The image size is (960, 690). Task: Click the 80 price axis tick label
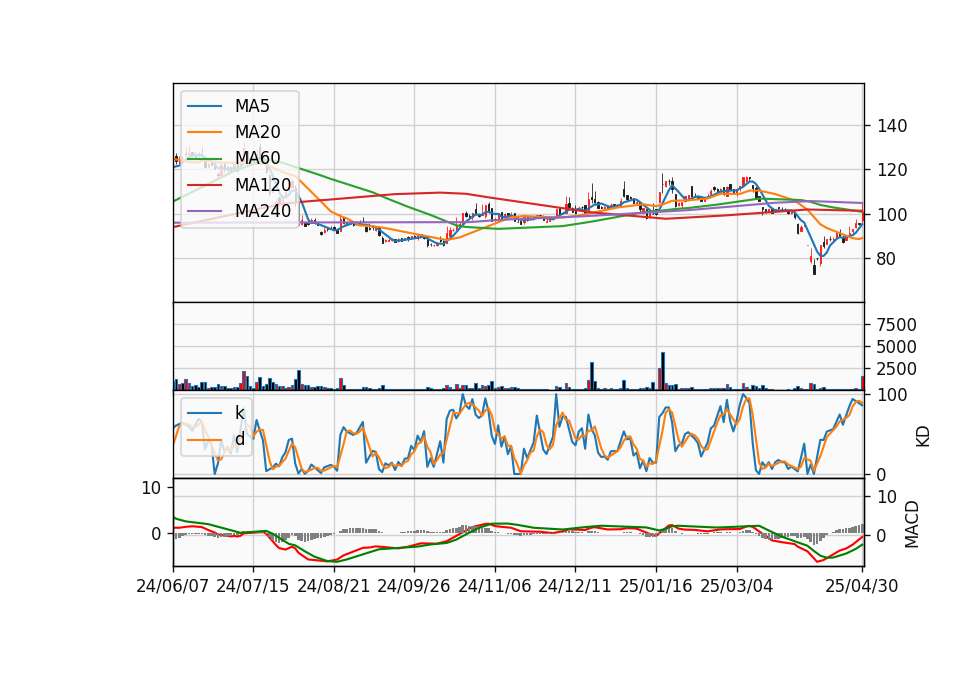(887, 259)
